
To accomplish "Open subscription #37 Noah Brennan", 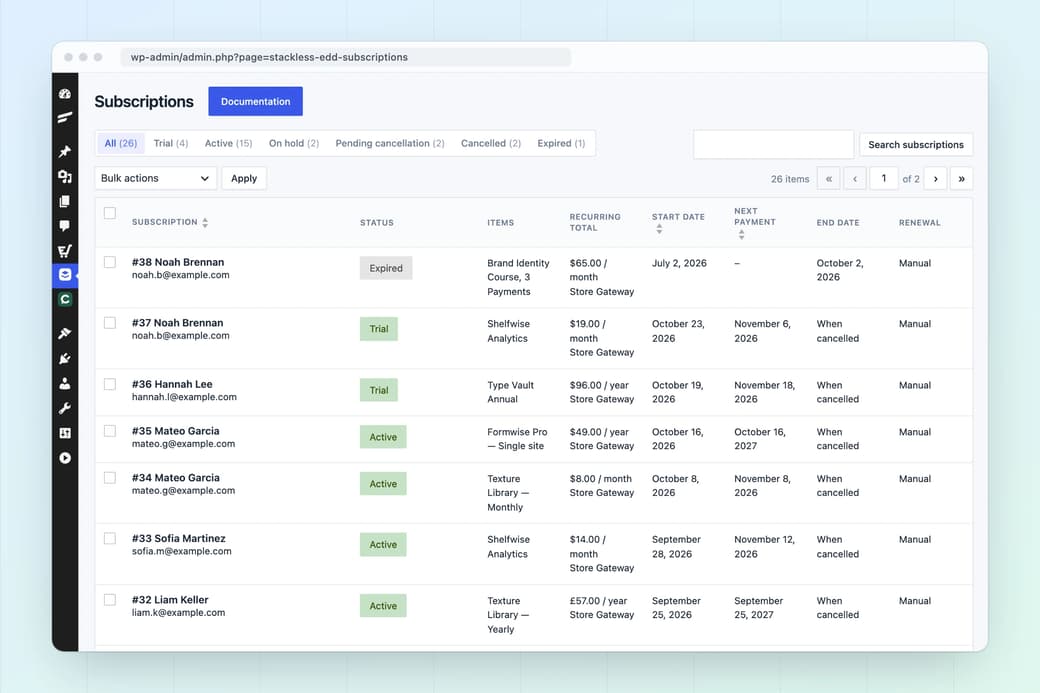I will point(177,323).
